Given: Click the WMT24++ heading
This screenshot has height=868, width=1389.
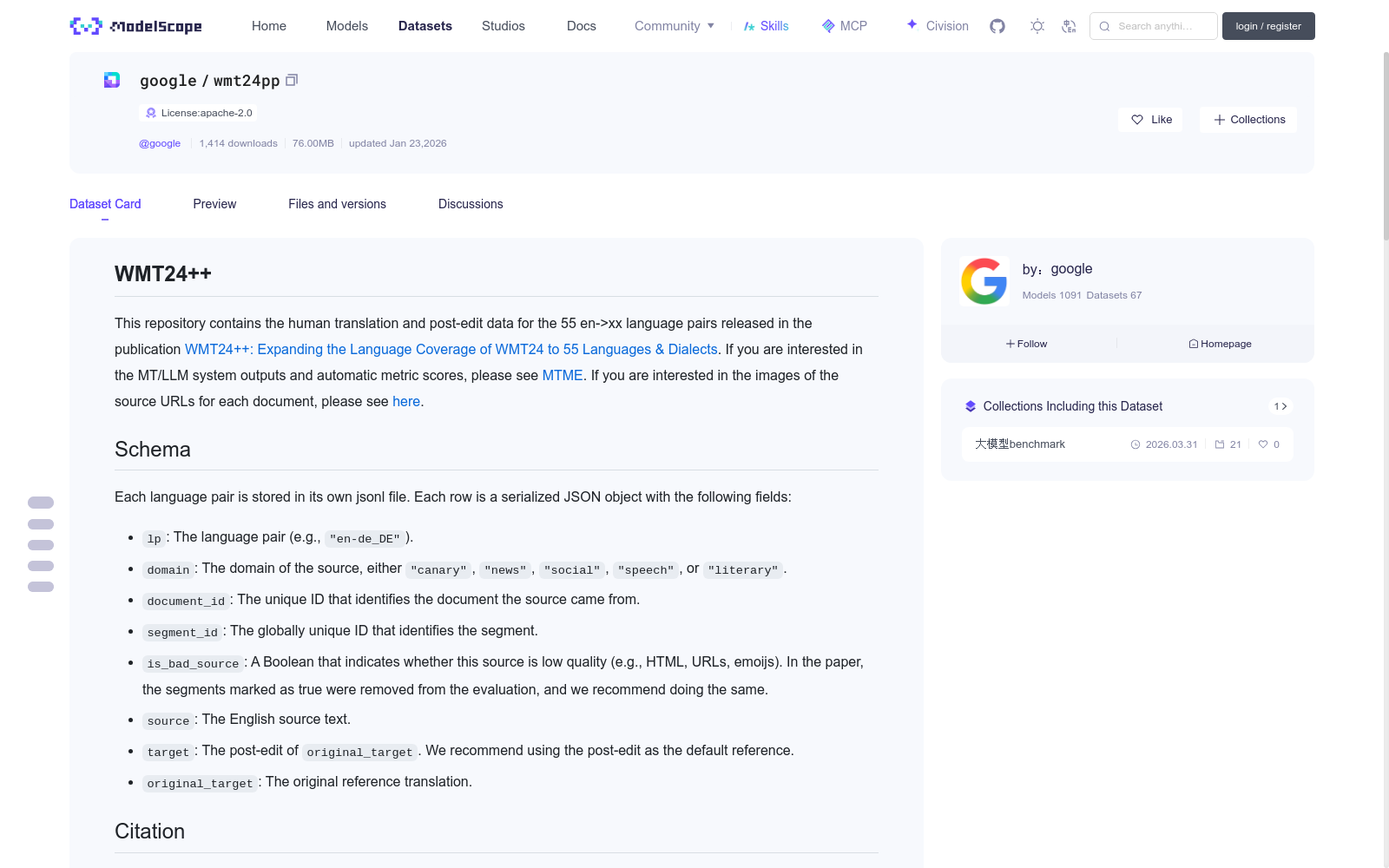Looking at the screenshot, I should [x=163, y=273].
